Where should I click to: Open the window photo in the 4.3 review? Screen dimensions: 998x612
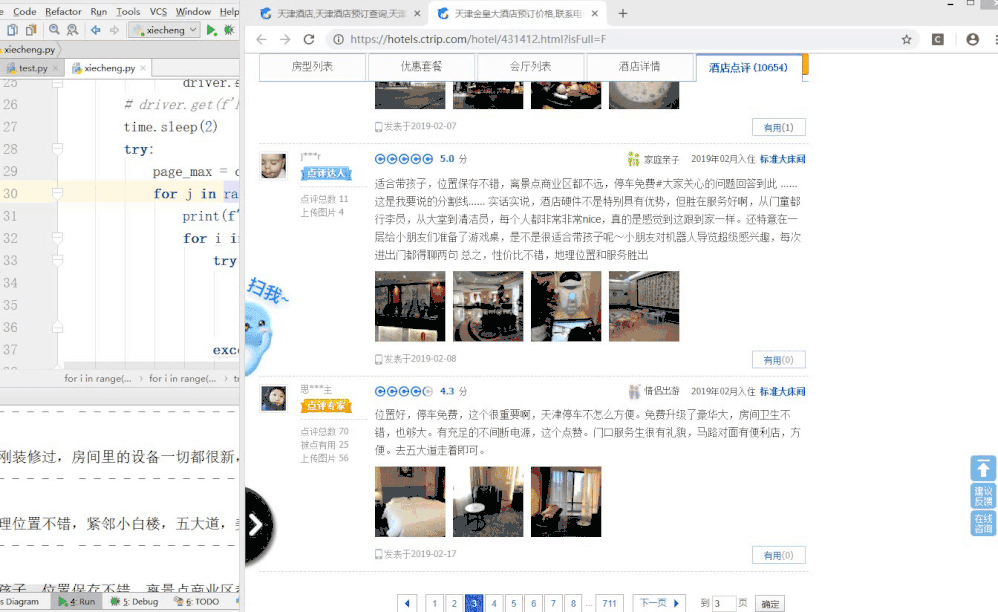tap(566, 502)
